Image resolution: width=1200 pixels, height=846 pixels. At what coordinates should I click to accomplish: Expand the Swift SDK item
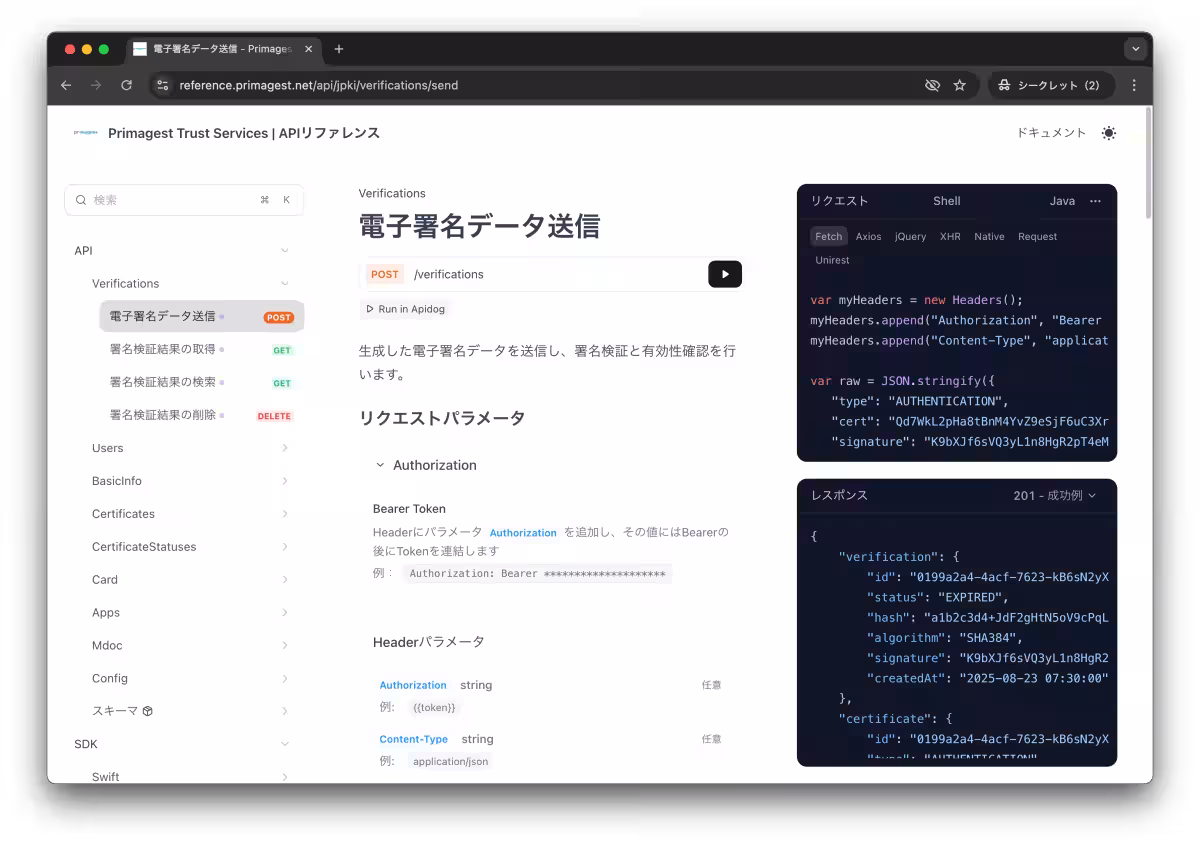pos(285,777)
